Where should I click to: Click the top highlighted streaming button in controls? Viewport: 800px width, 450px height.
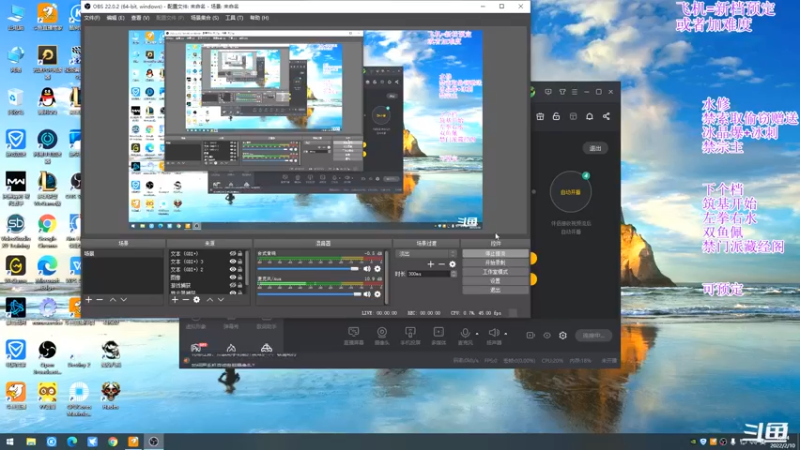click(x=495, y=254)
